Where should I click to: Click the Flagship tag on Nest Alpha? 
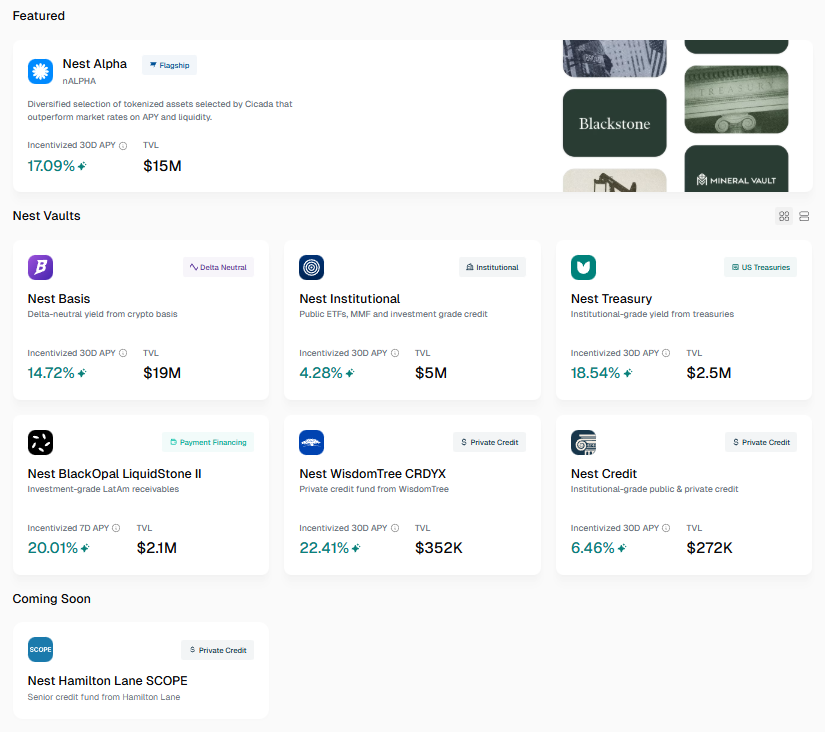(x=169, y=65)
